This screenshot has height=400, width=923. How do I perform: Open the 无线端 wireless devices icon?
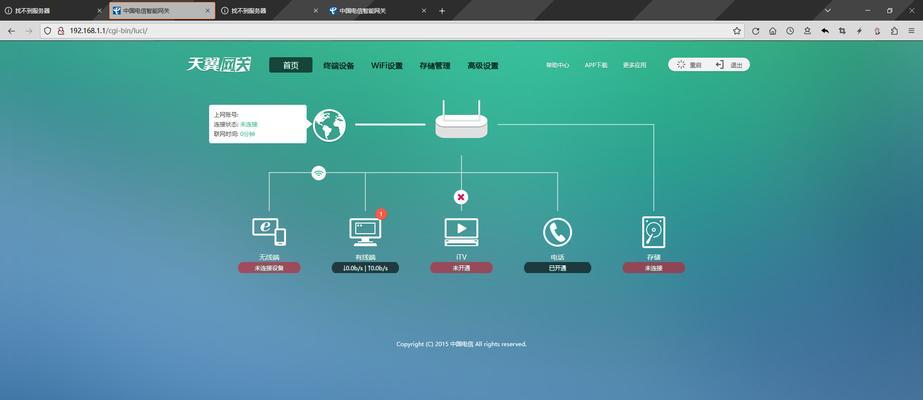tap(269, 232)
